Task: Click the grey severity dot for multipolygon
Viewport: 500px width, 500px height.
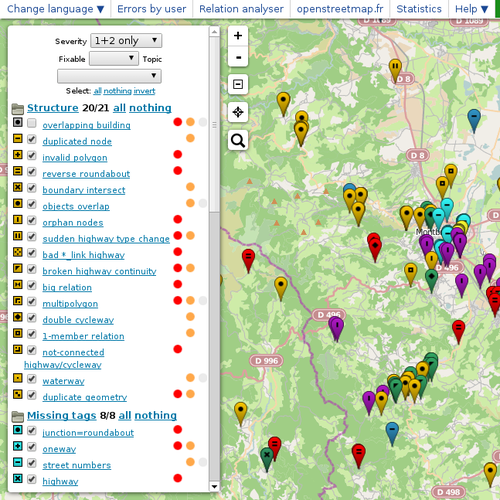Action: (203, 301)
